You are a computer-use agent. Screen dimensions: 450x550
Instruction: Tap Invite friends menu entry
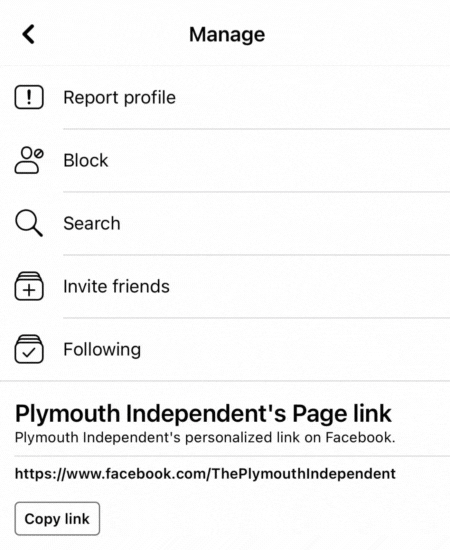click(x=225, y=286)
